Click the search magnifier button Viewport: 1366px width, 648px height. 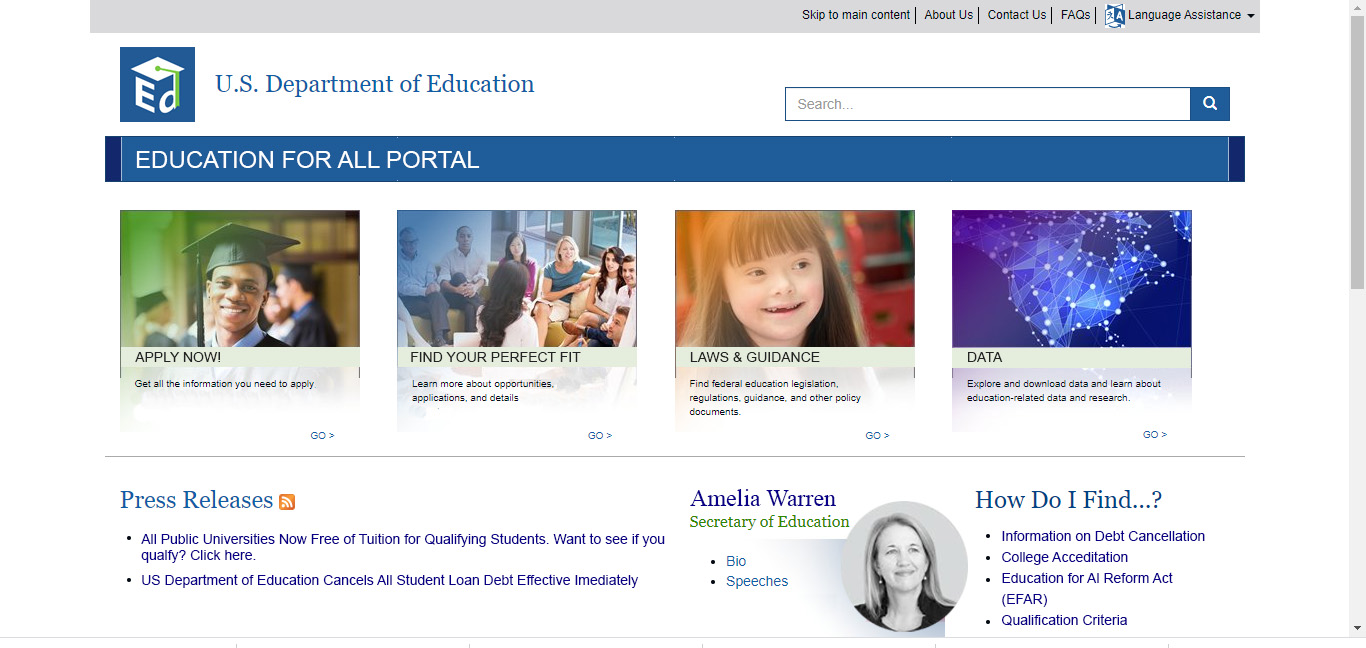(x=1210, y=104)
